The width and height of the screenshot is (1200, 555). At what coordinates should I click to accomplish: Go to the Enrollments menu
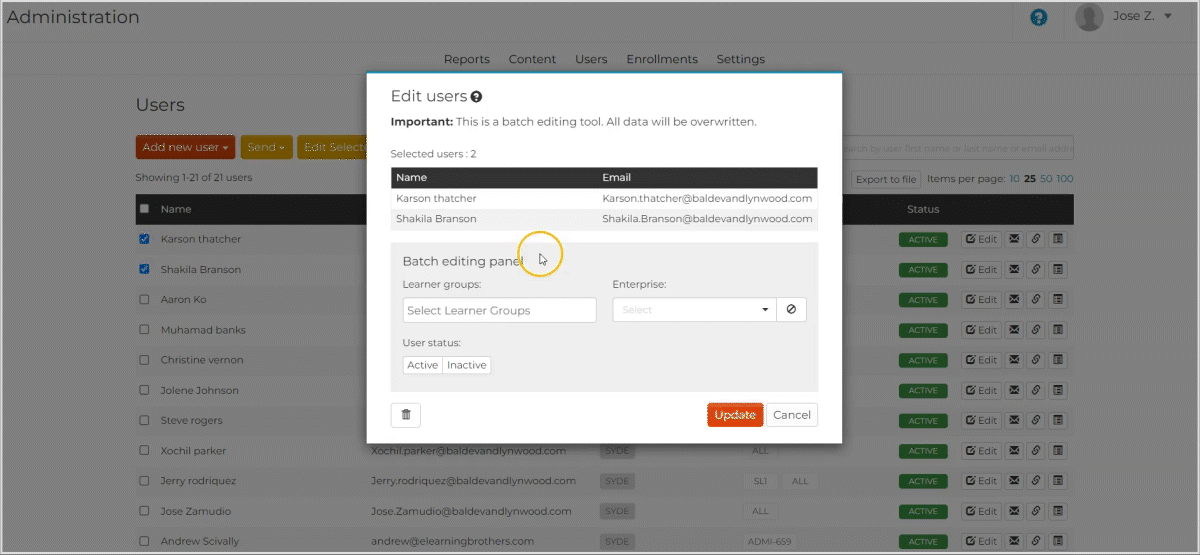[662, 59]
